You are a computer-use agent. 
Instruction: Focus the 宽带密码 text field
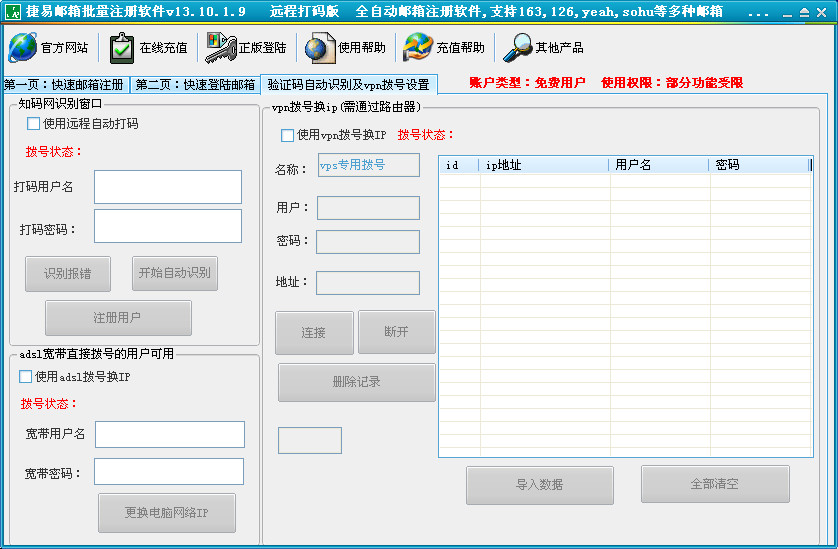click(169, 472)
